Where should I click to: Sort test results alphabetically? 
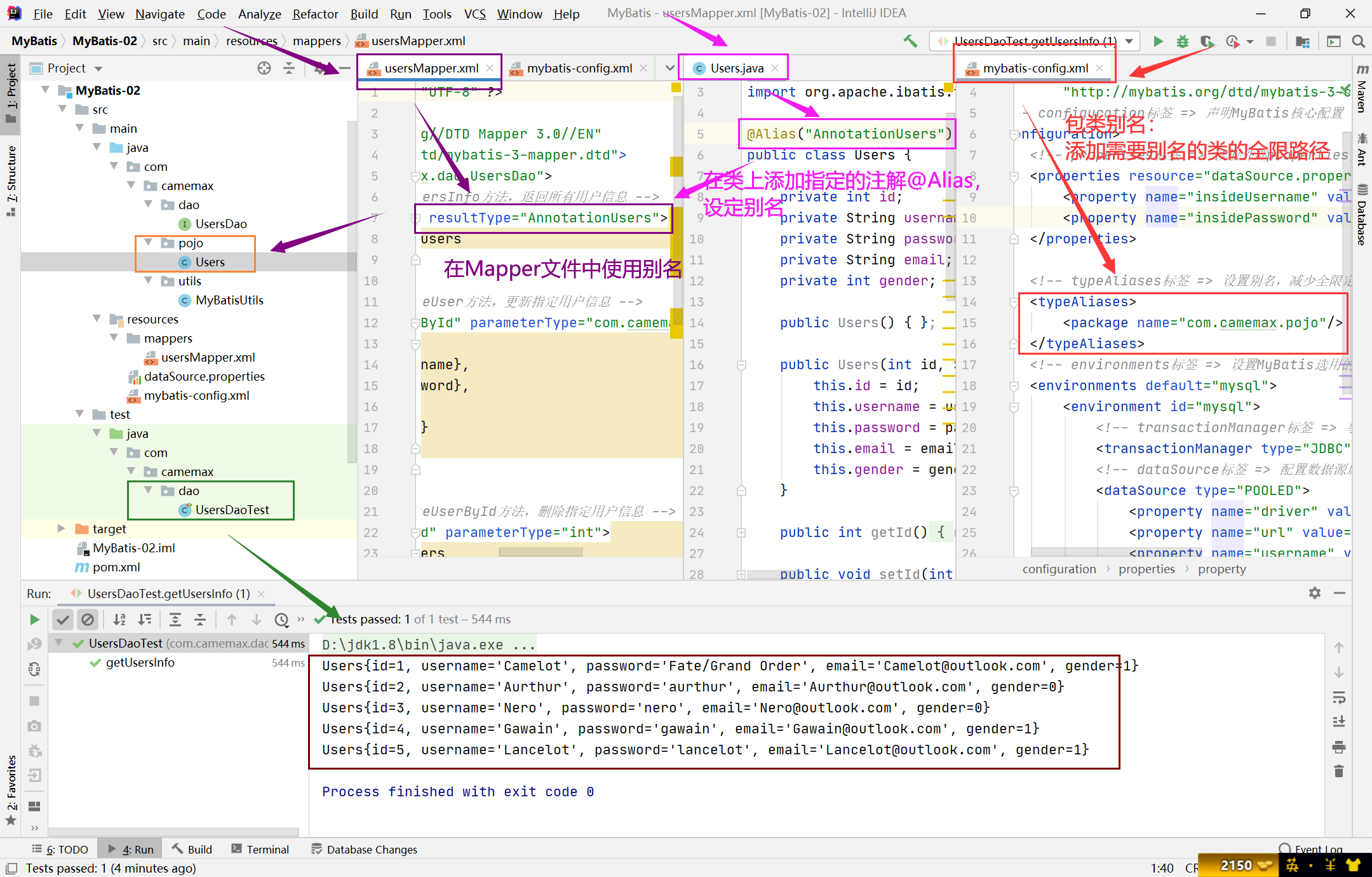click(119, 619)
